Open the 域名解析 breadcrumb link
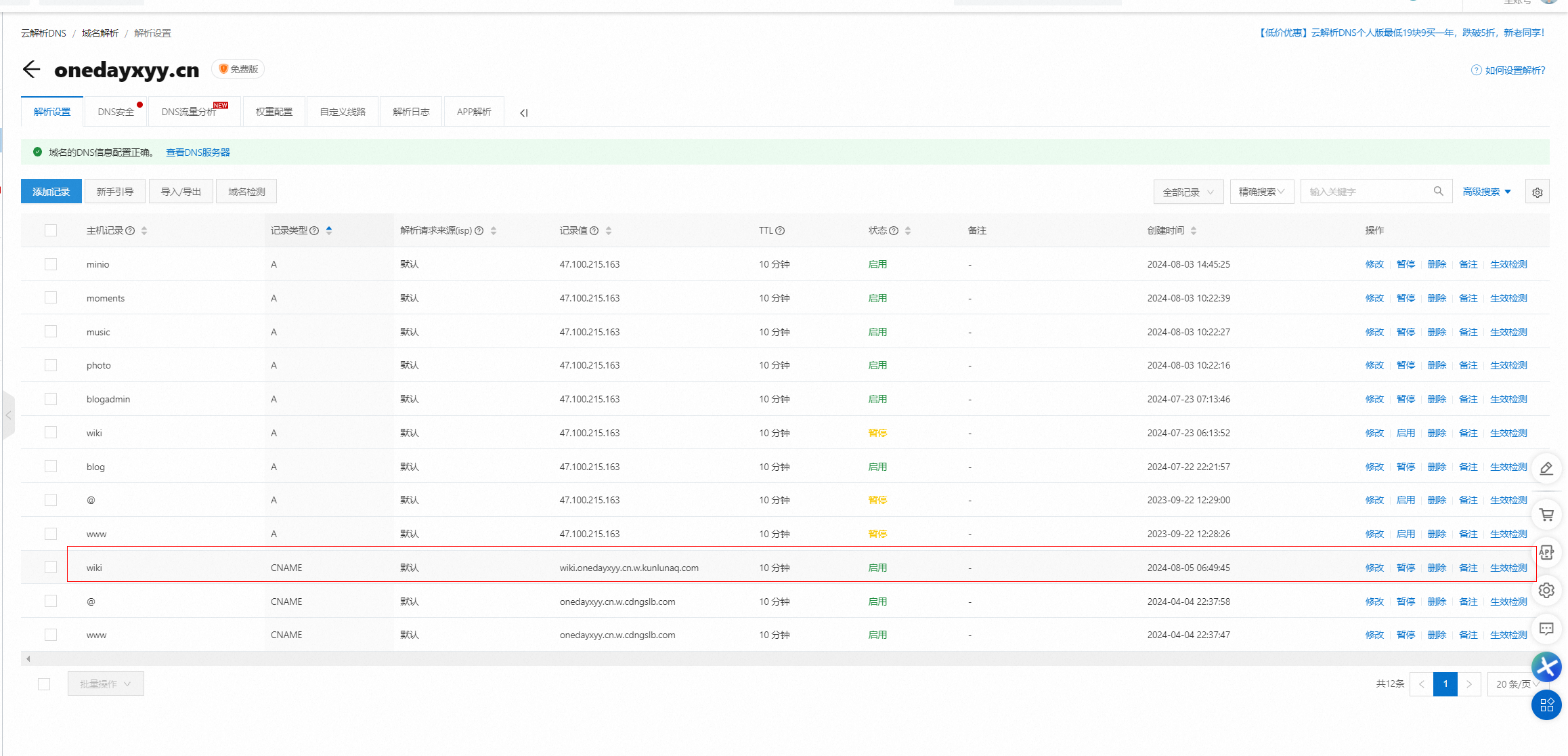 (x=100, y=33)
